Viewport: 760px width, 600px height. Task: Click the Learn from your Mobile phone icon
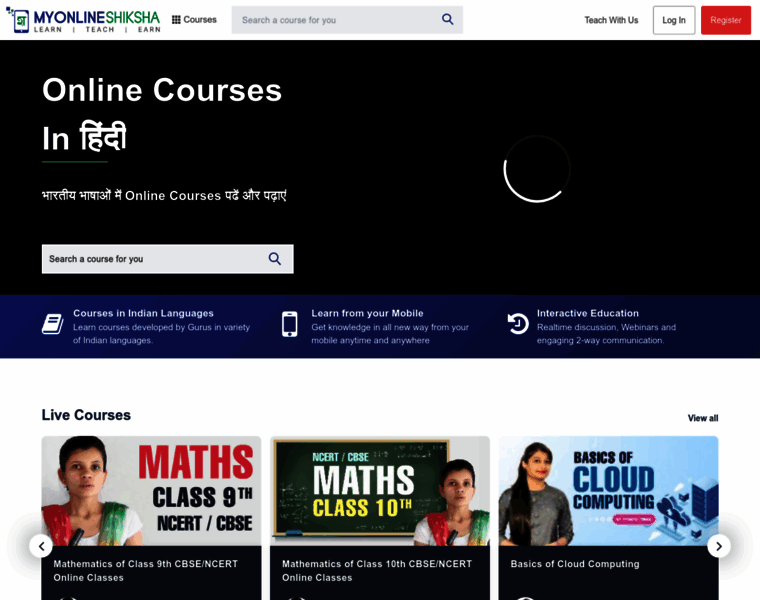[x=289, y=324]
